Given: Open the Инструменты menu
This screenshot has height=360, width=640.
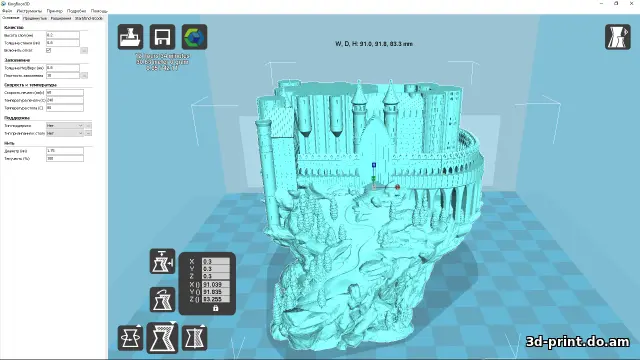Looking at the screenshot, I should pos(29,11).
